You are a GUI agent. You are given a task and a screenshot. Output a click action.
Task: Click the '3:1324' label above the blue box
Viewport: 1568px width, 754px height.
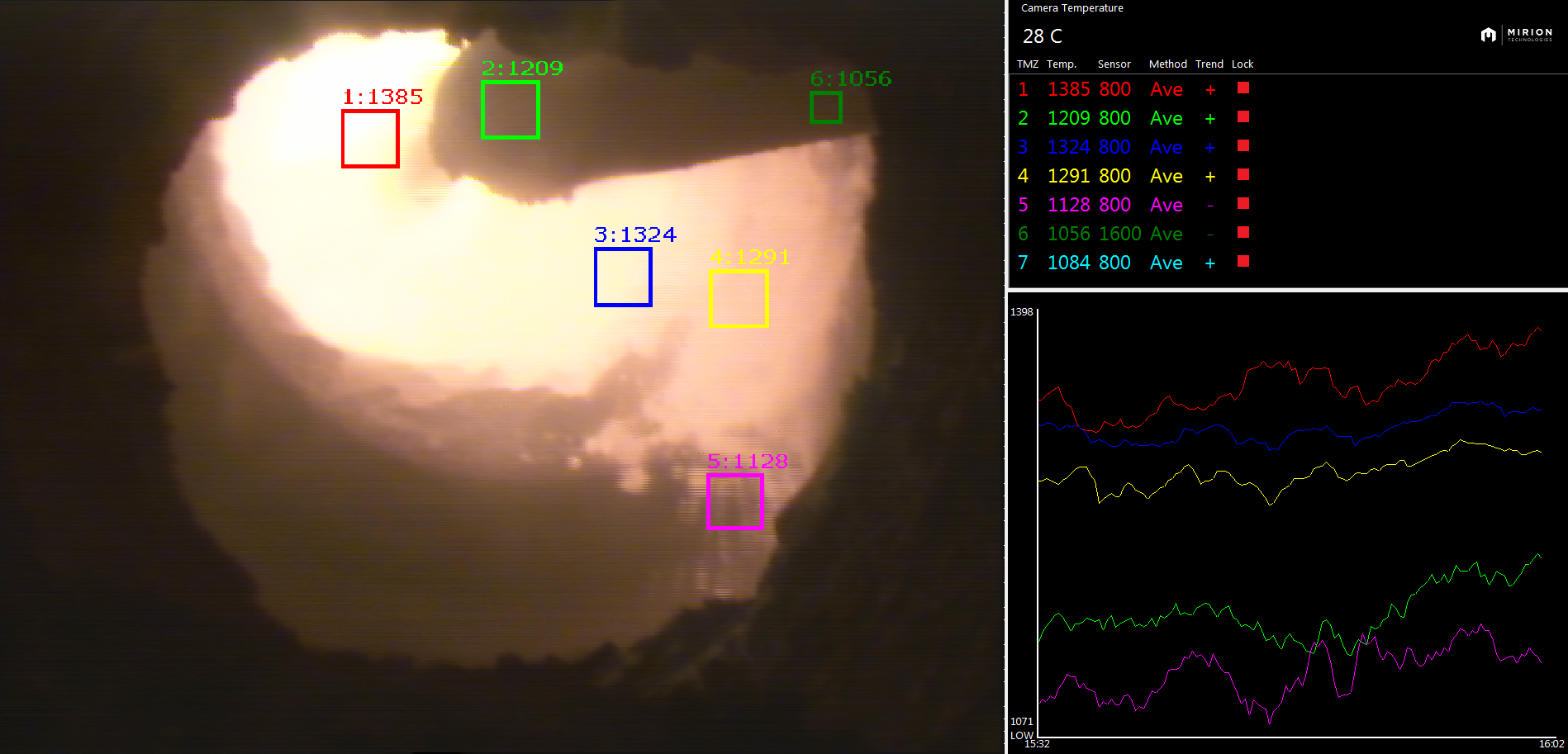click(635, 235)
